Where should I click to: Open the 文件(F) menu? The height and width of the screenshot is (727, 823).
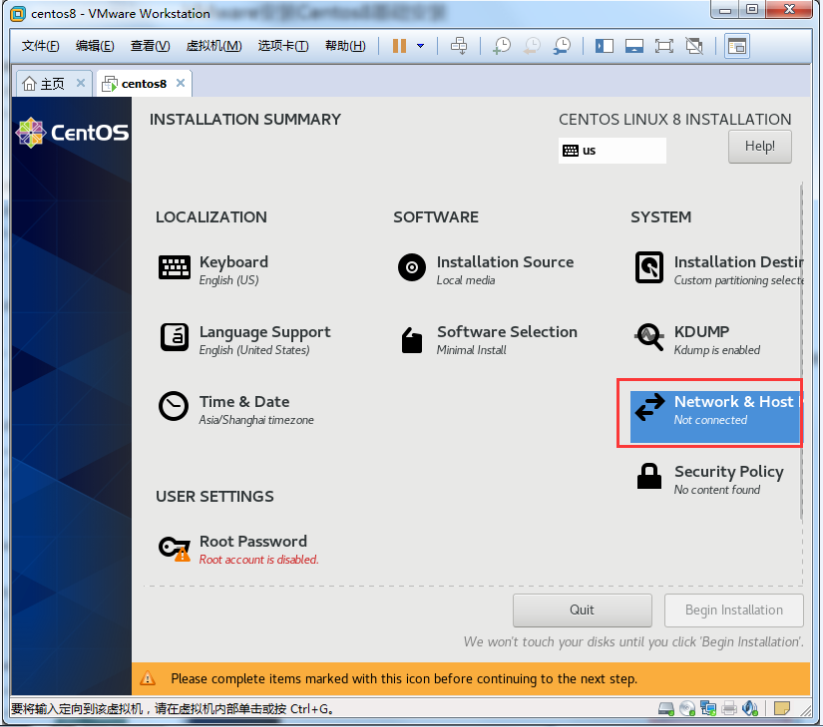click(40, 46)
